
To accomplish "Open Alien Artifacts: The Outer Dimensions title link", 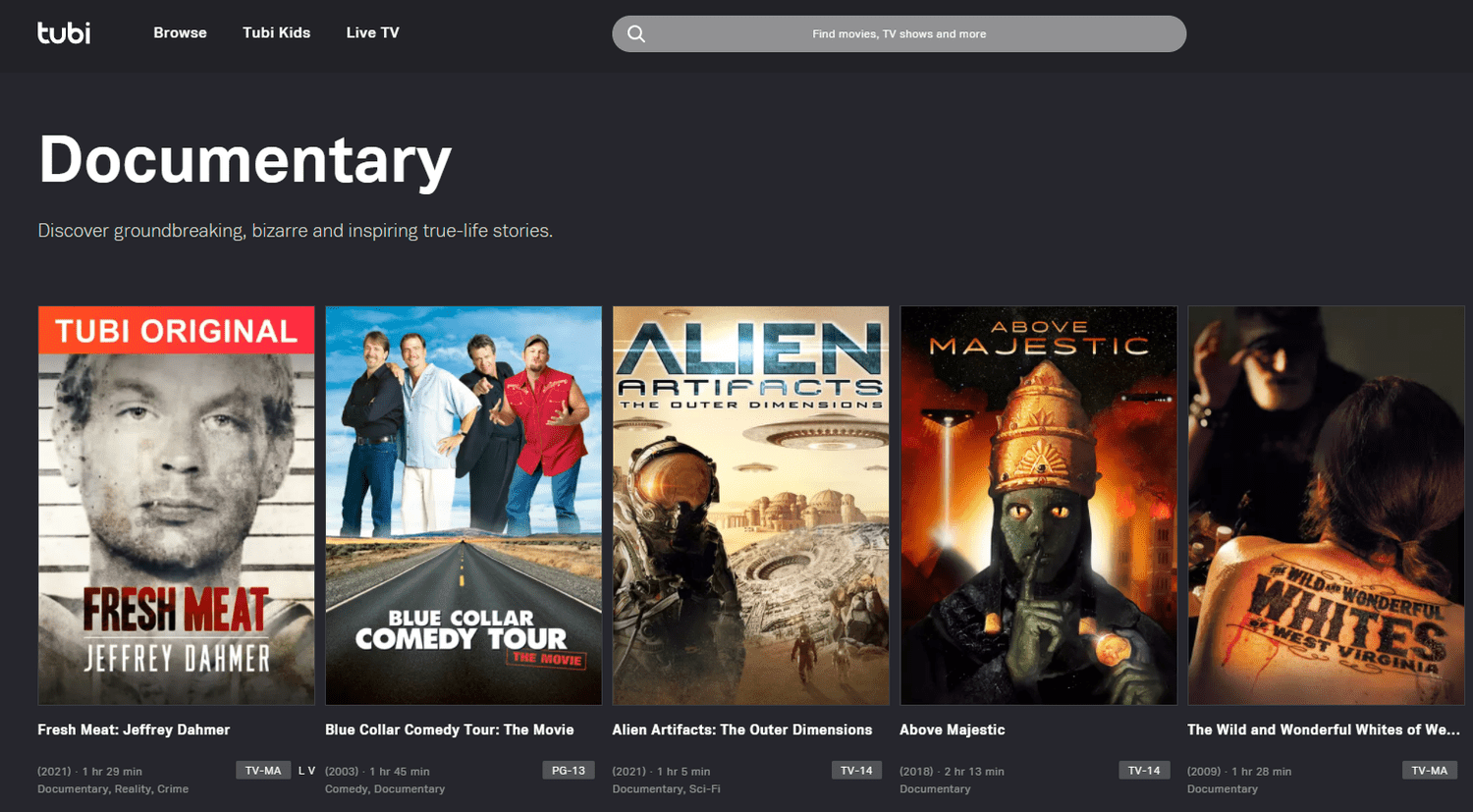I will [x=741, y=730].
